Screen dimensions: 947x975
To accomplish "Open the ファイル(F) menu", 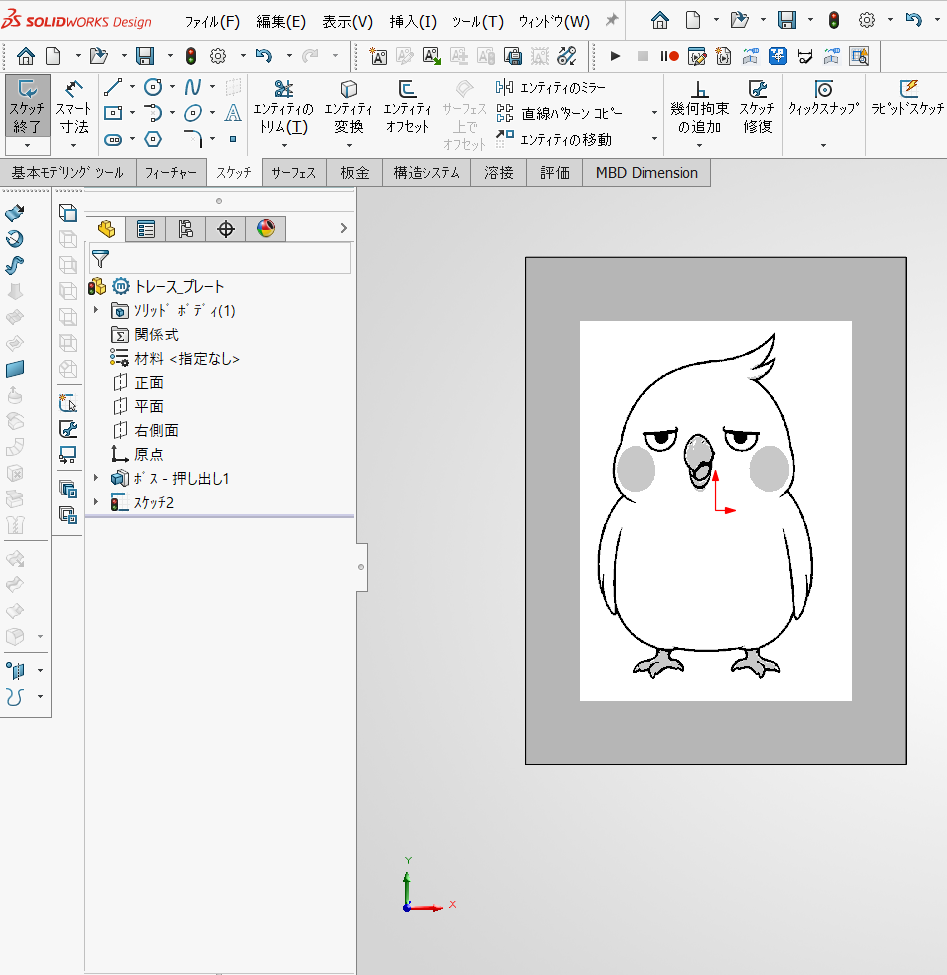I will [212, 22].
